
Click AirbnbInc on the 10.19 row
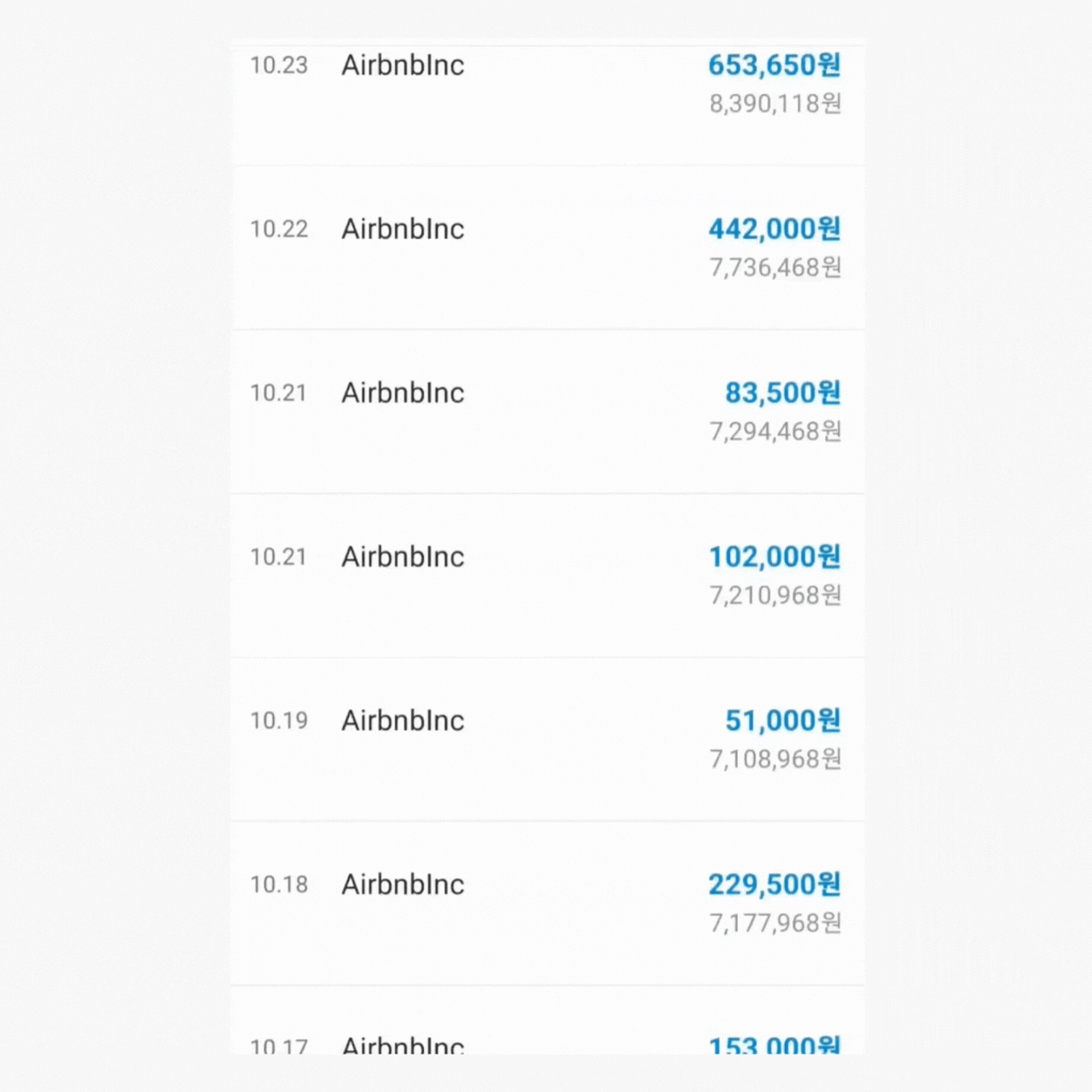[403, 721]
